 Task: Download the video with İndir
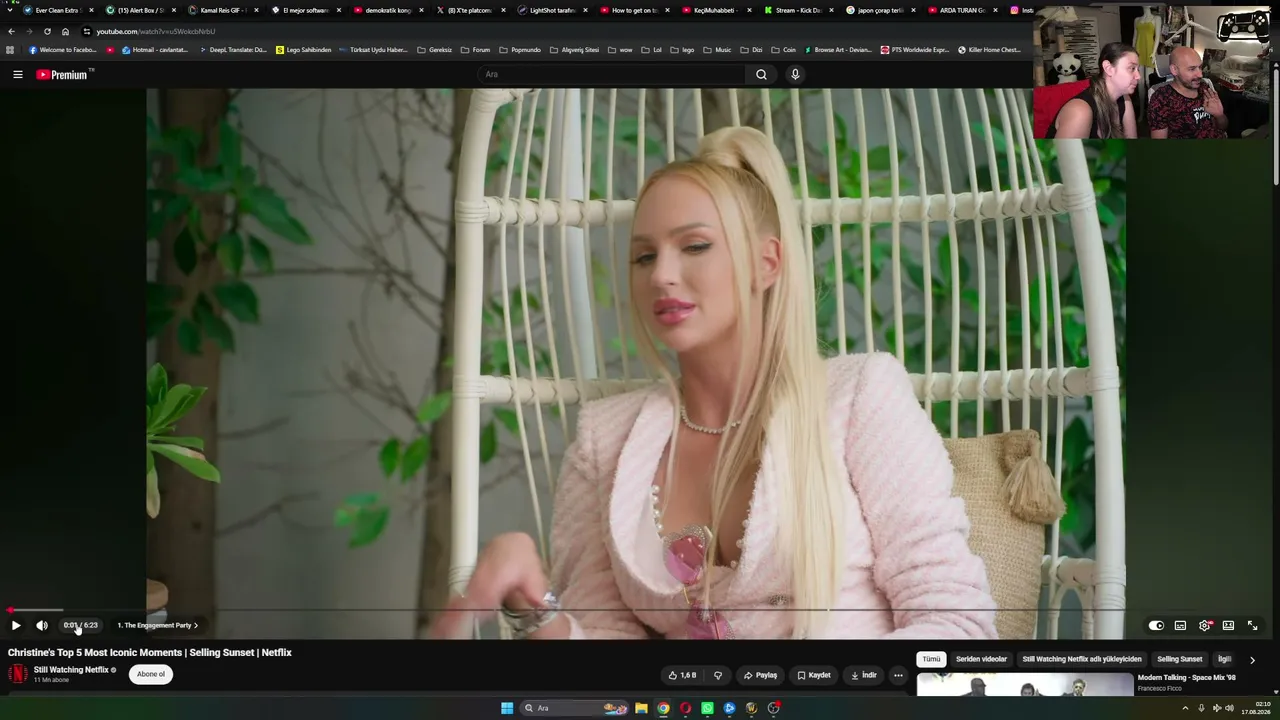pos(864,675)
